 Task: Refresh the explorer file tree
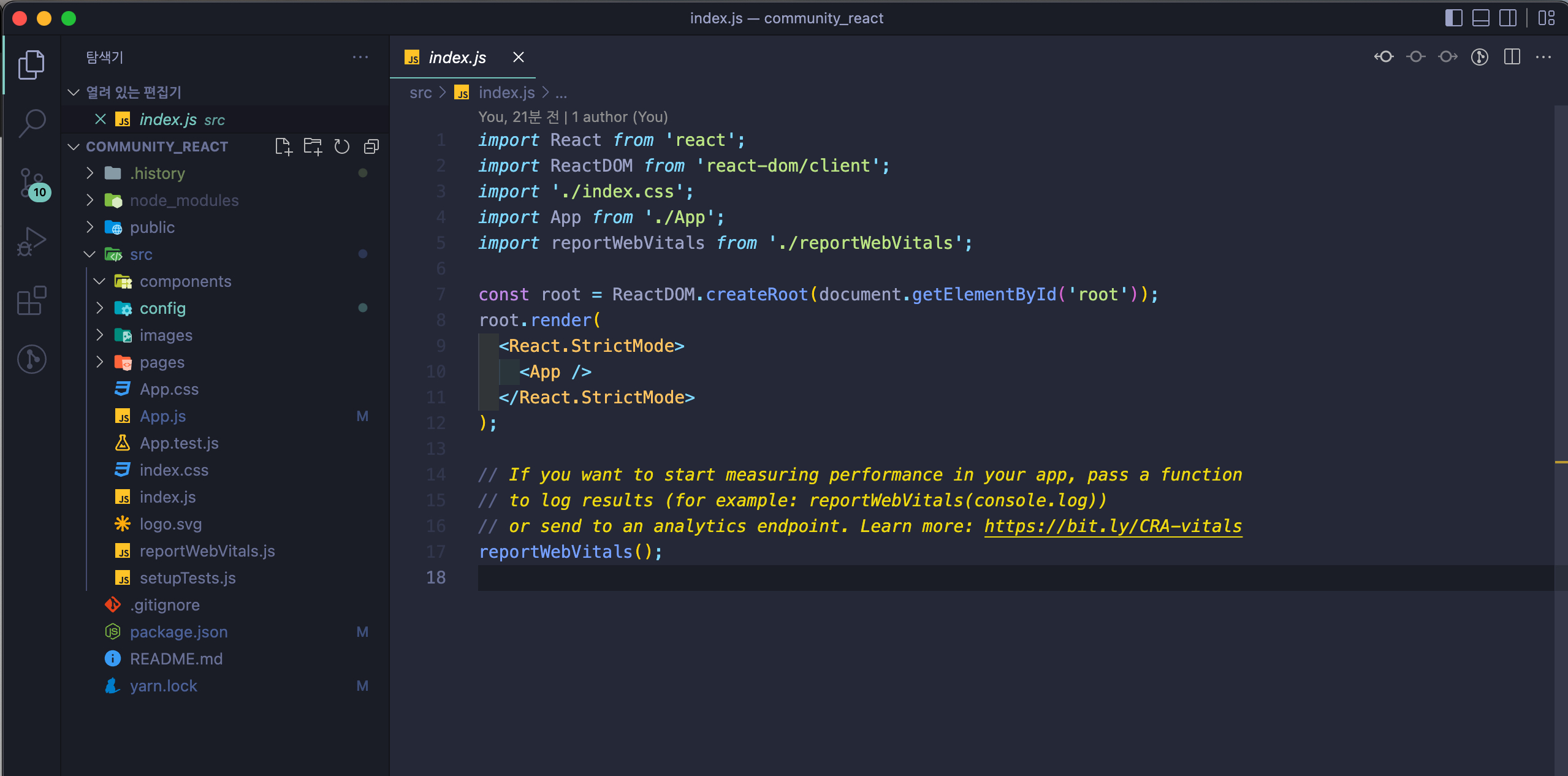tap(342, 146)
